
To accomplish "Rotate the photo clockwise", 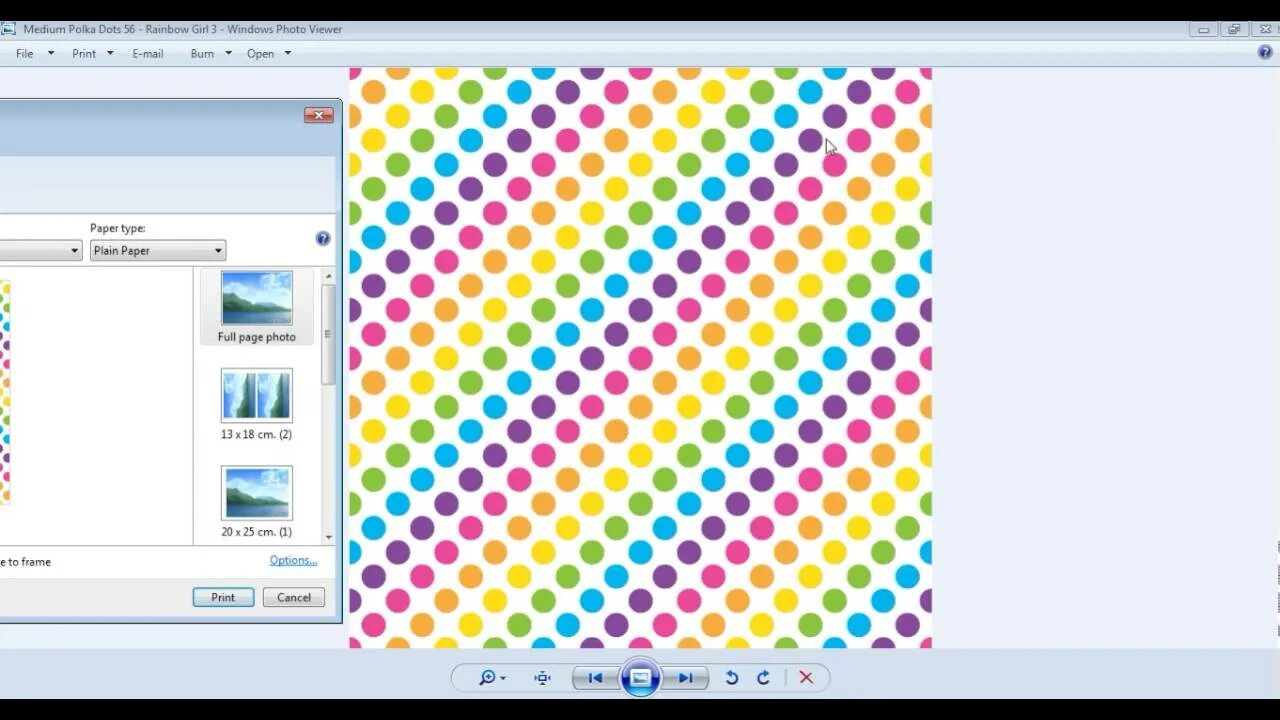I will 763,678.
